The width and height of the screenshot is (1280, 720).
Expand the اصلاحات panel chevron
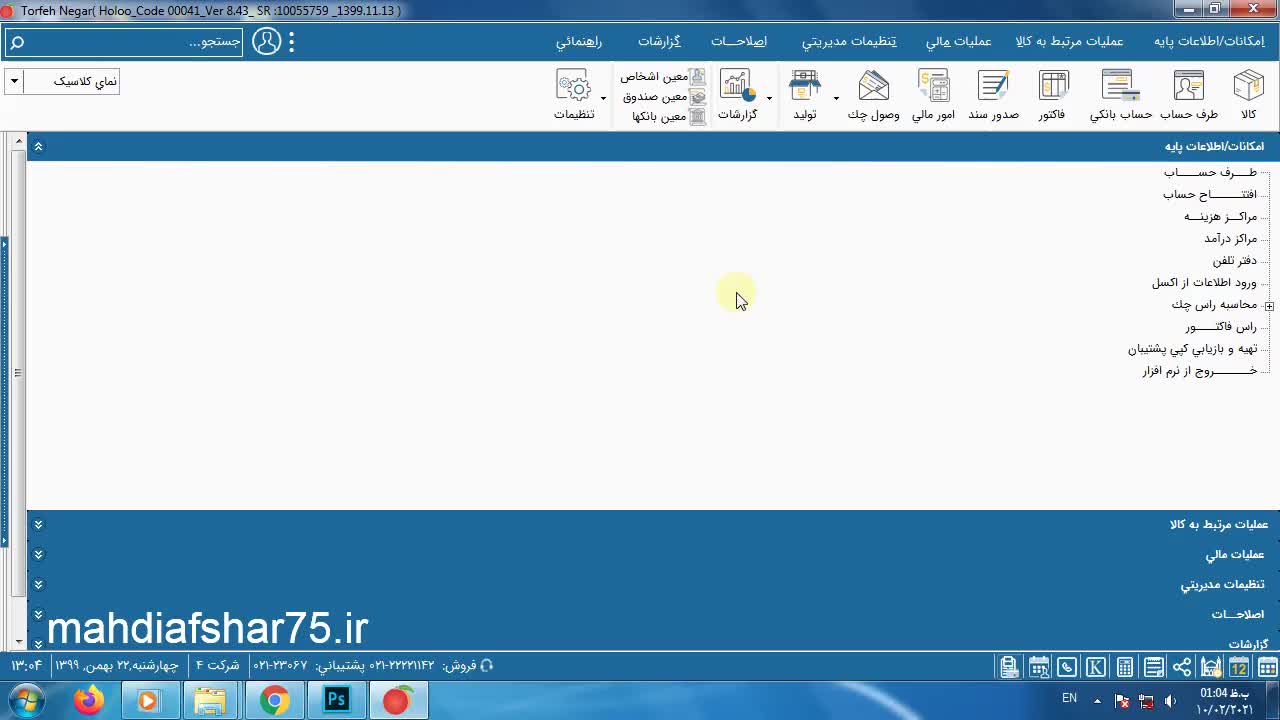pyautogui.click(x=38, y=614)
